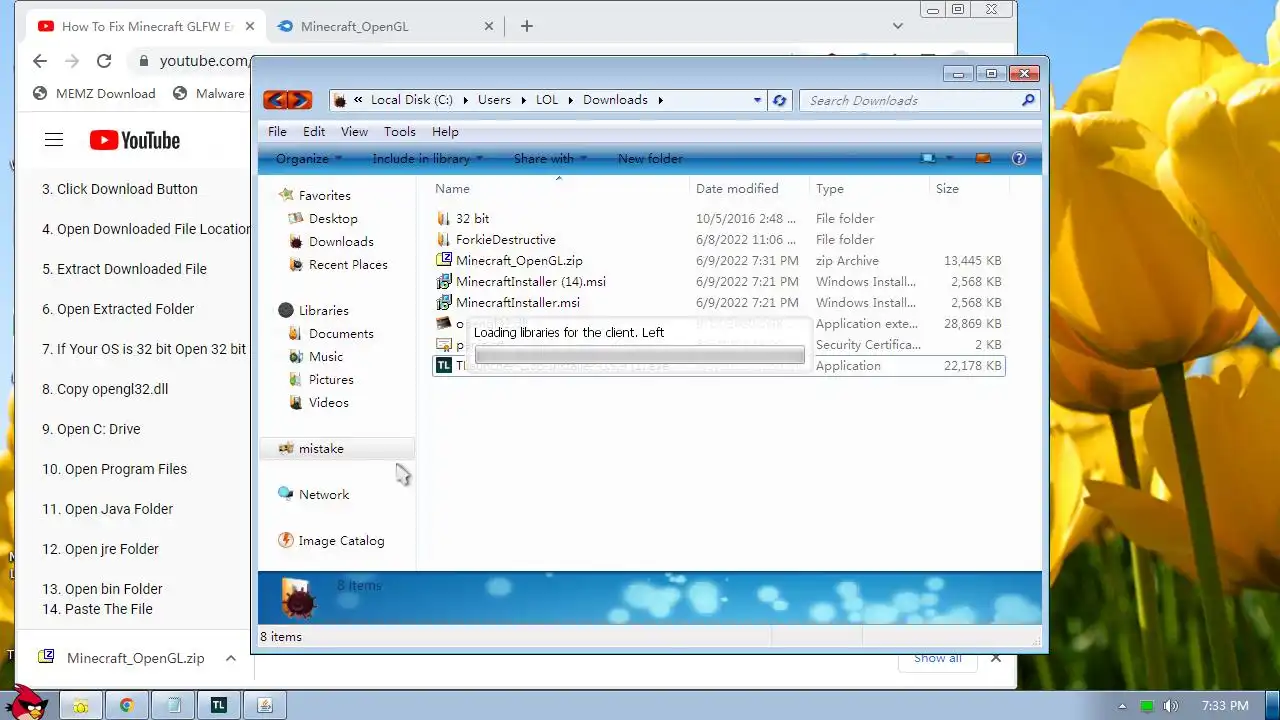Expand Minecraft_OpenGL.zip download options chevron

pos(231,658)
